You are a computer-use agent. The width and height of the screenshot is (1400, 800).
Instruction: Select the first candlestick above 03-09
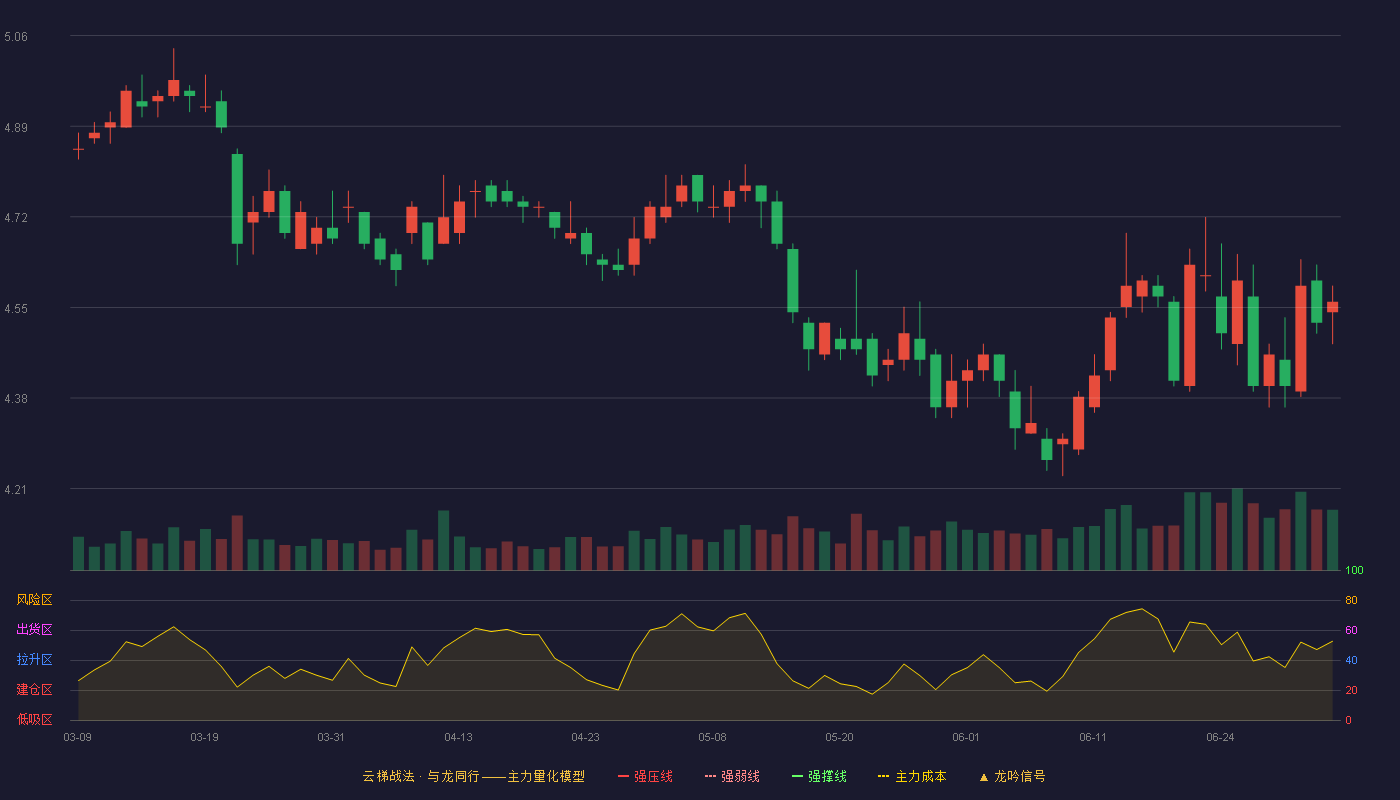click(x=78, y=148)
